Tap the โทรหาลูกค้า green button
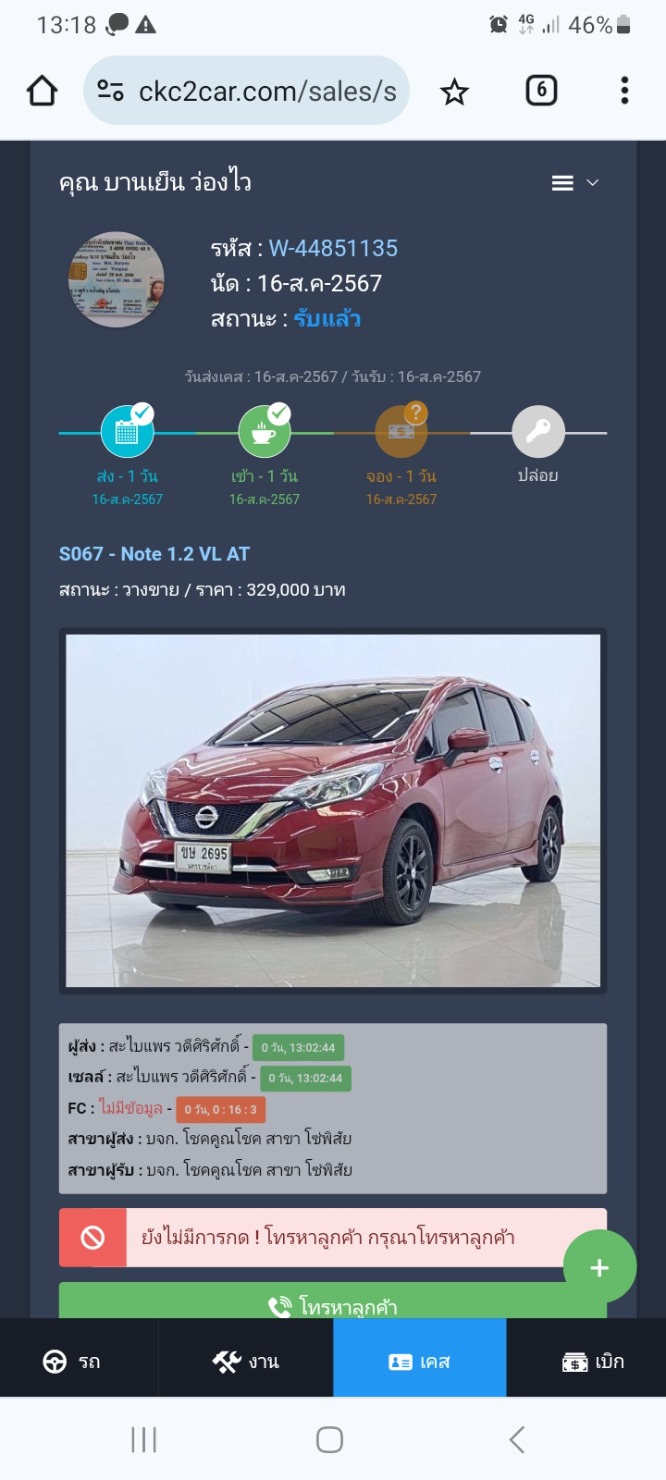 [x=333, y=1301]
